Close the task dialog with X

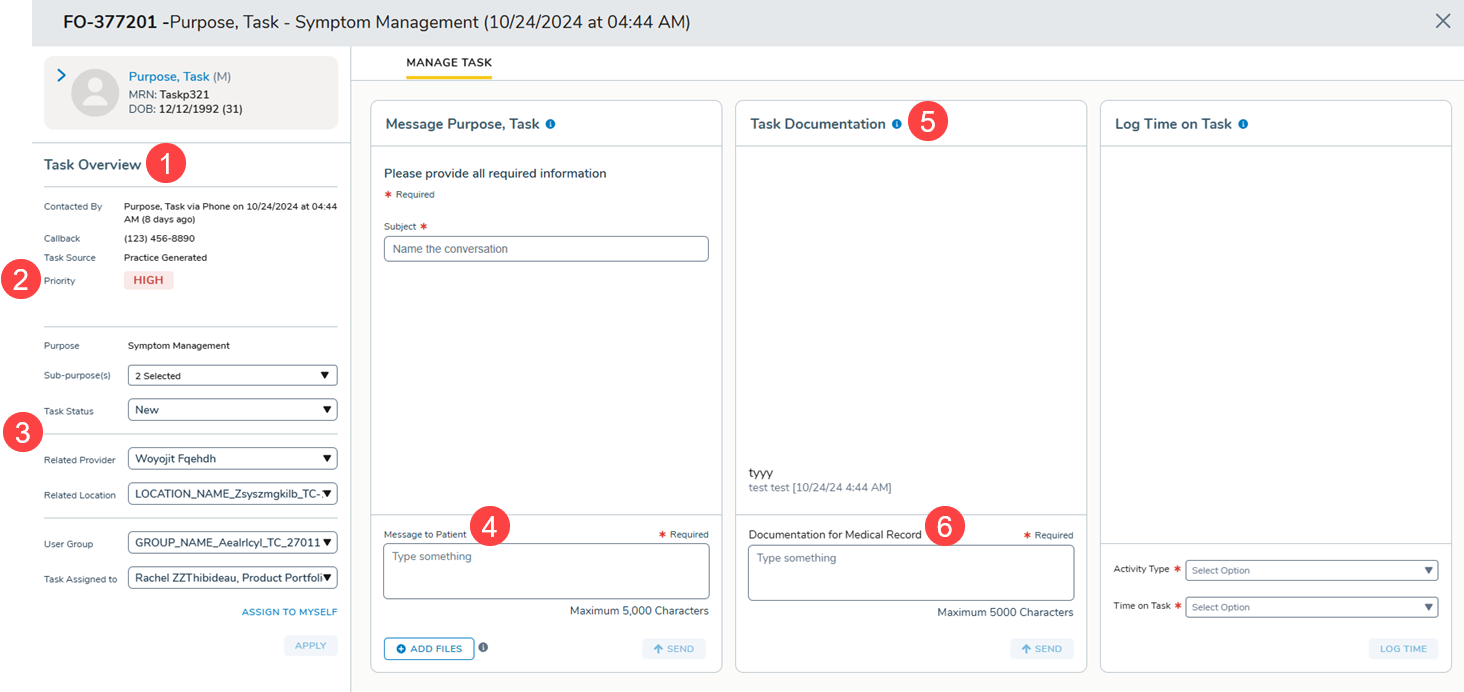point(1442,21)
